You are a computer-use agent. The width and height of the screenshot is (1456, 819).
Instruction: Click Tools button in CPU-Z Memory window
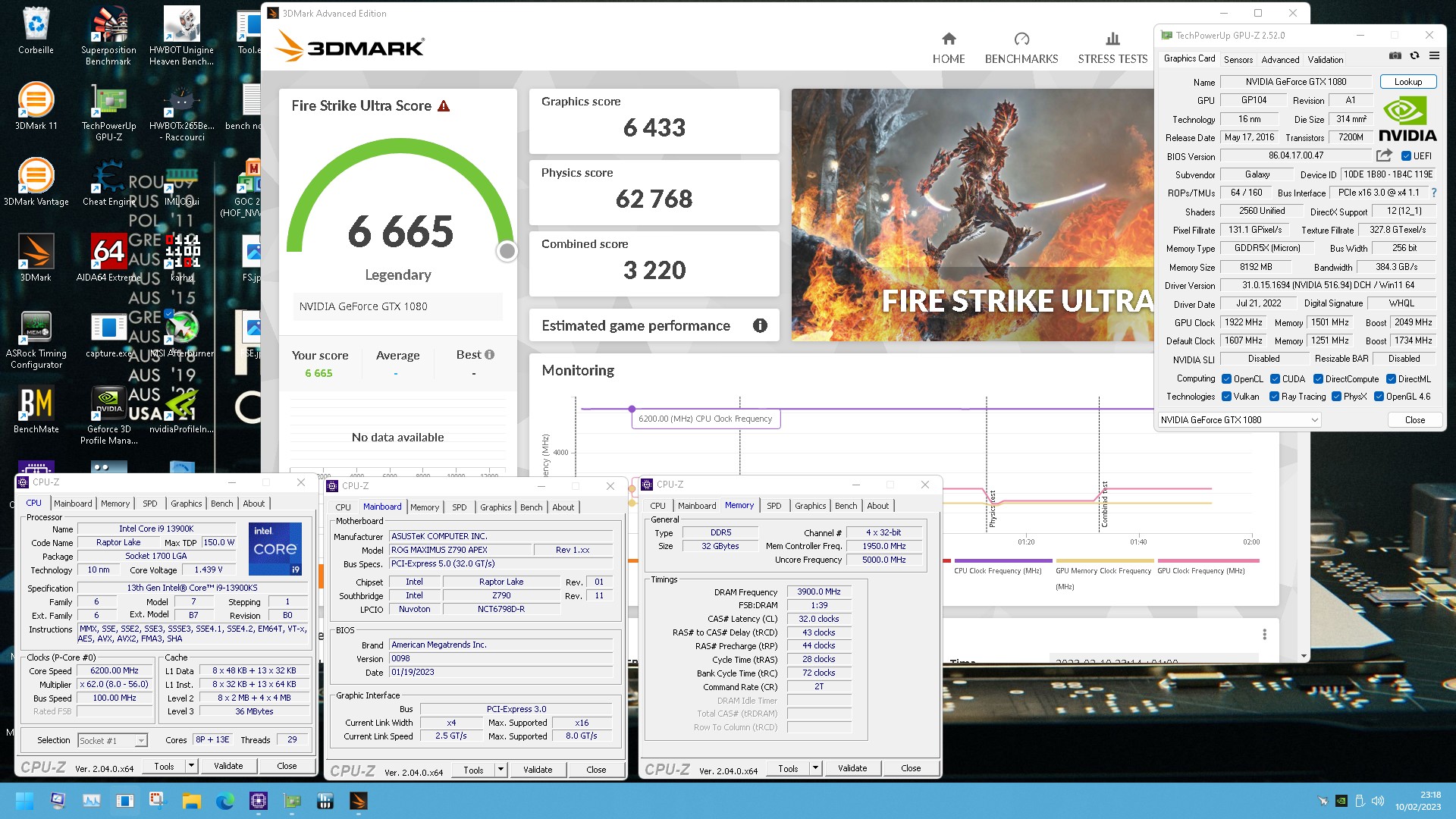coord(788,768)
